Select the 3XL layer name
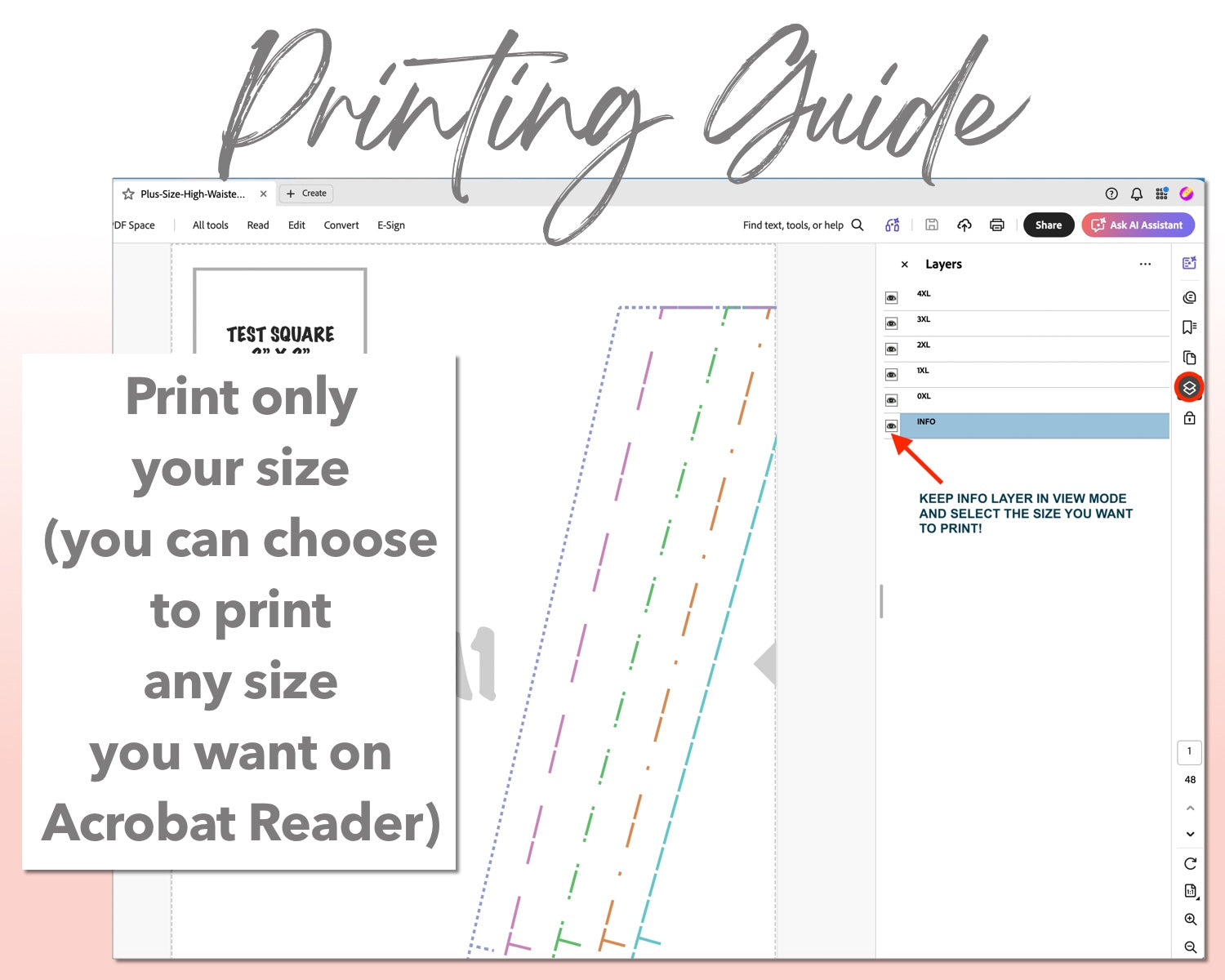Screen dimensions: 1225x980 [x=924, y=319]
